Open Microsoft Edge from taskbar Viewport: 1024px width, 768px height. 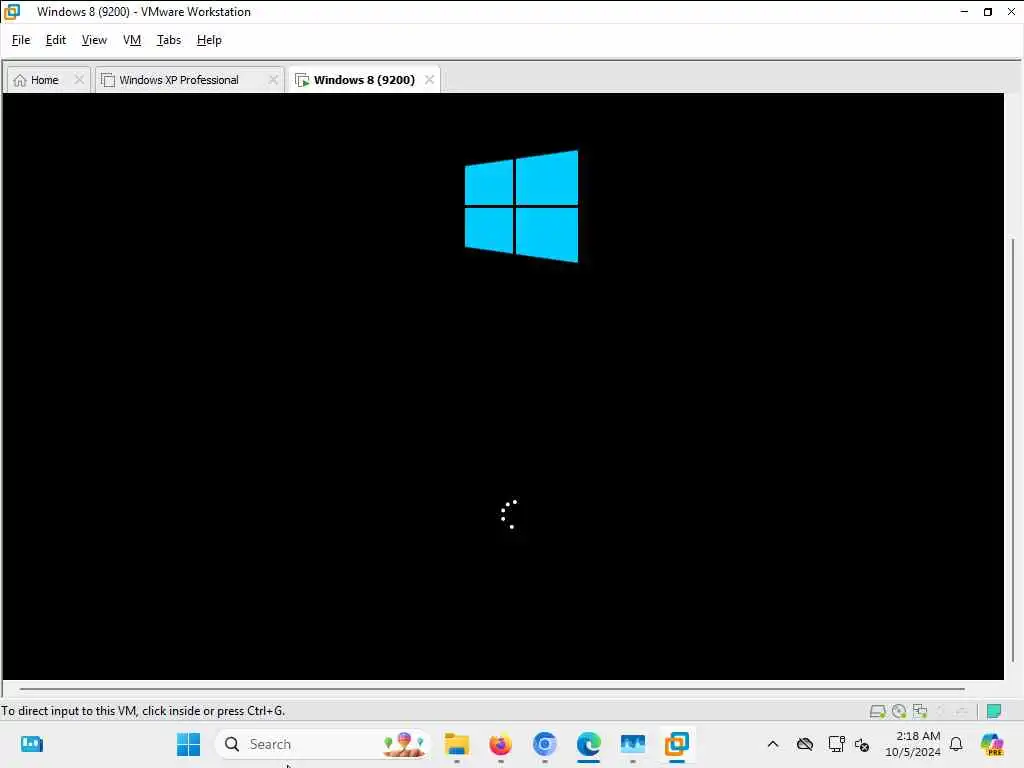tap(588, 744)
